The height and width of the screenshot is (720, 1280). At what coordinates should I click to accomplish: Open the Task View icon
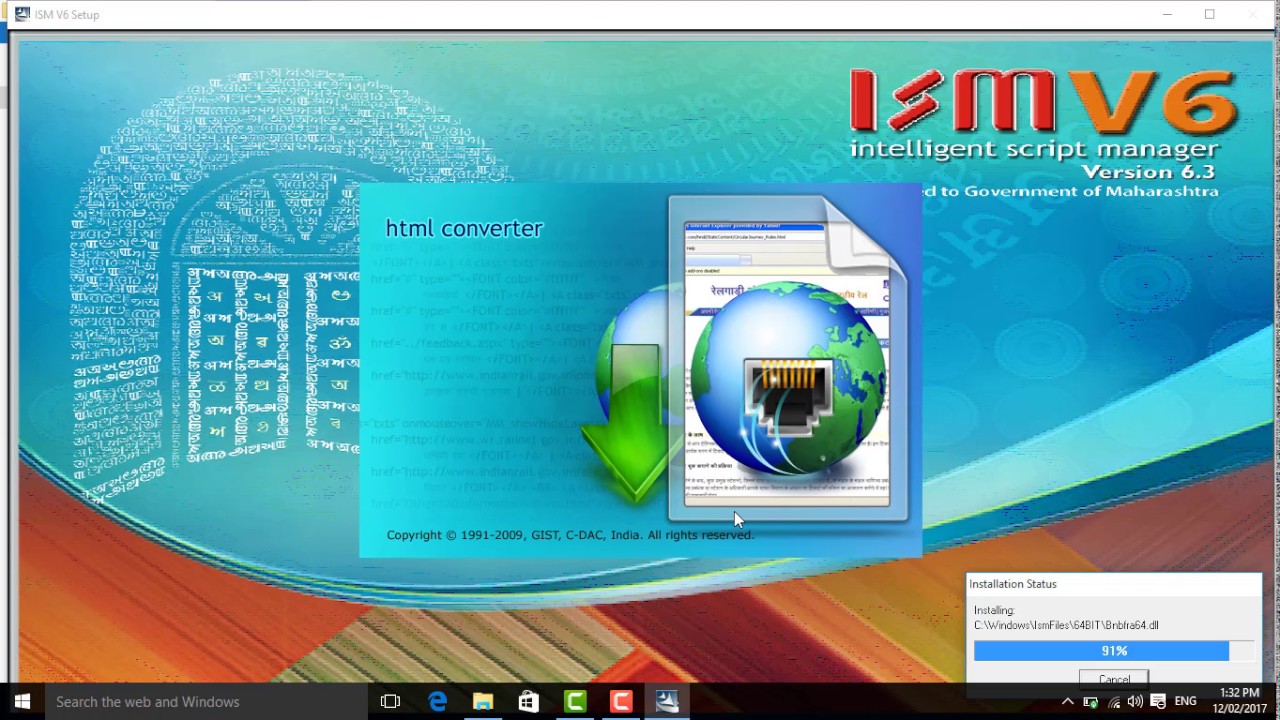(x=390, y=702)
